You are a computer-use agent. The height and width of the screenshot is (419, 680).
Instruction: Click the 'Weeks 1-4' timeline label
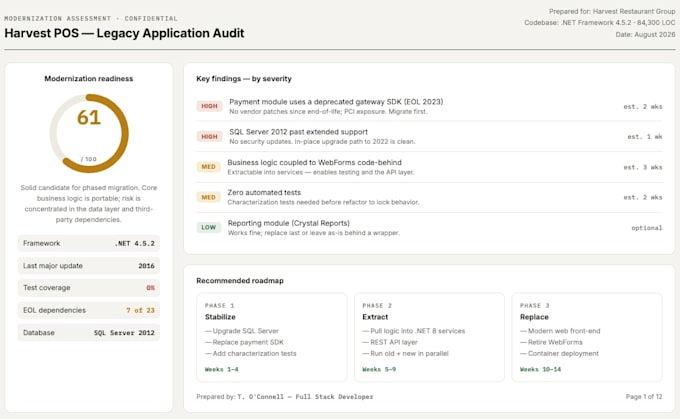[x=222, y=370]
